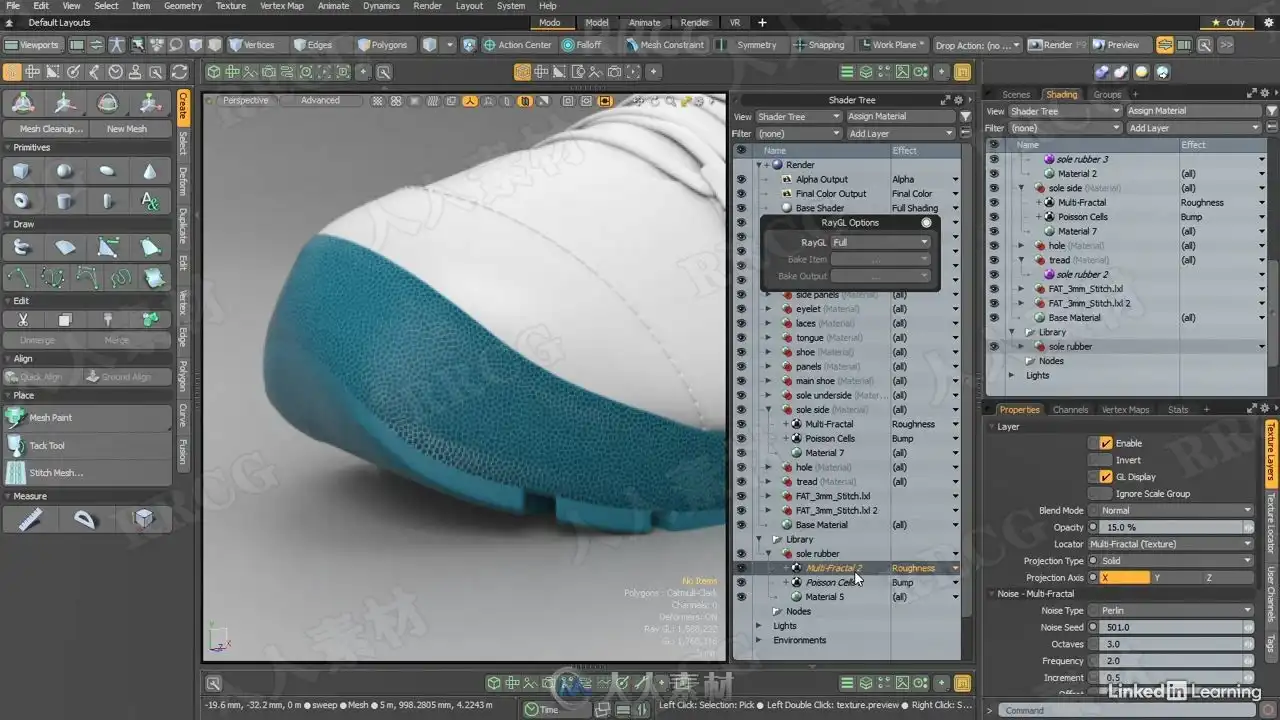Enable Ignore Scale Group option

click(x=1106, y=494)
